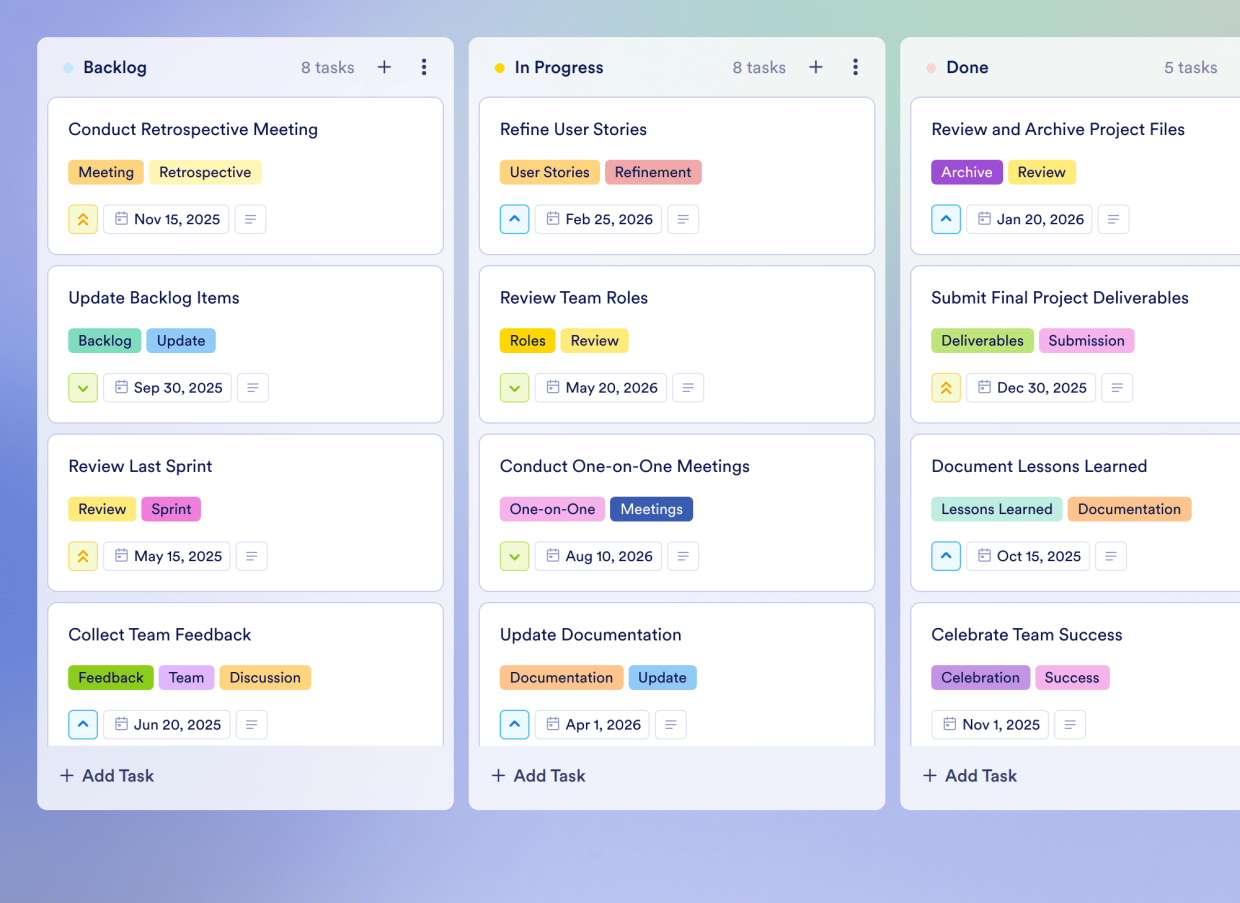Click the plus icon in the In Progress header
The image size is (1240, 903).
tap(815, 67)
